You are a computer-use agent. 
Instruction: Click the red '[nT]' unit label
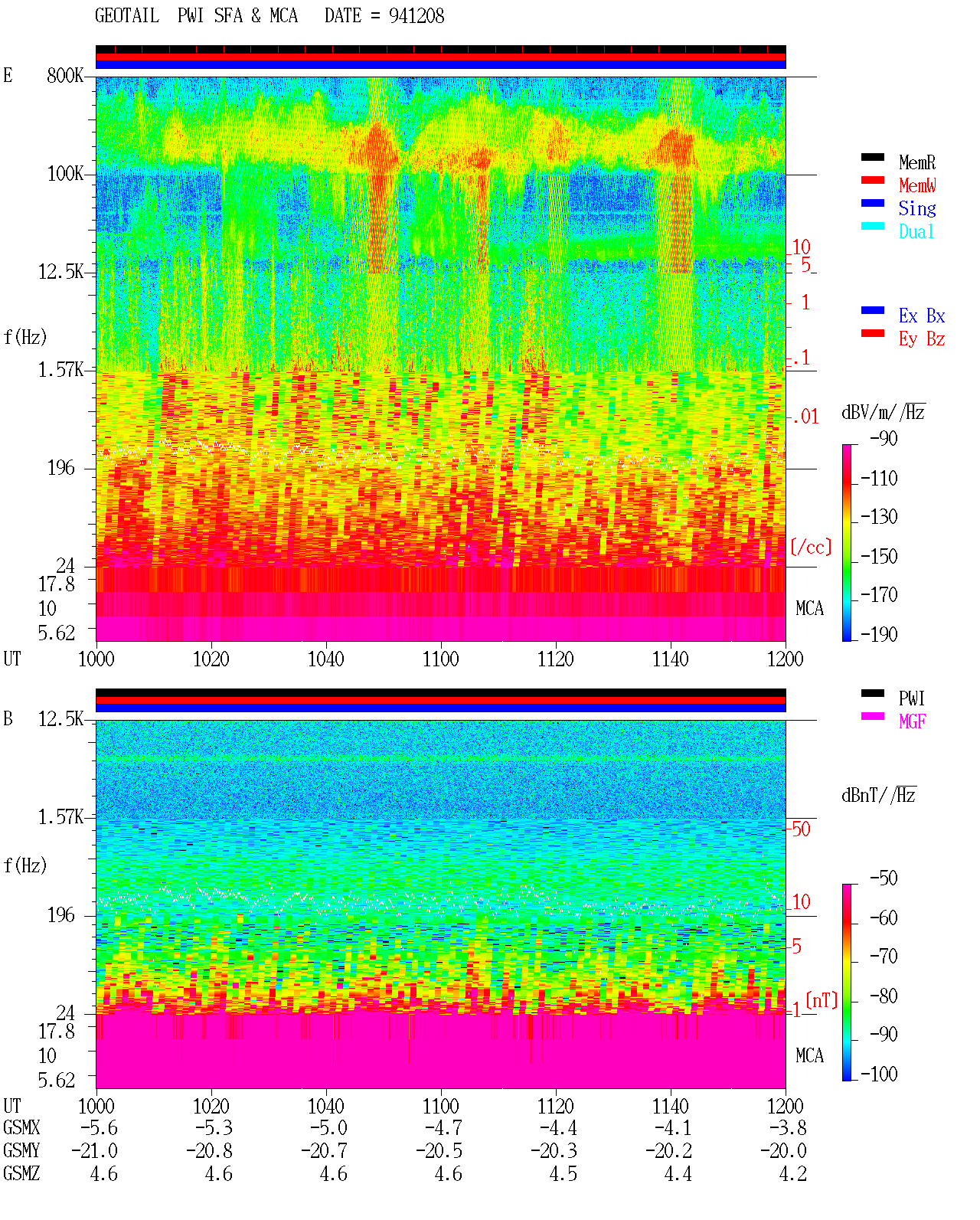[822, 1000]
